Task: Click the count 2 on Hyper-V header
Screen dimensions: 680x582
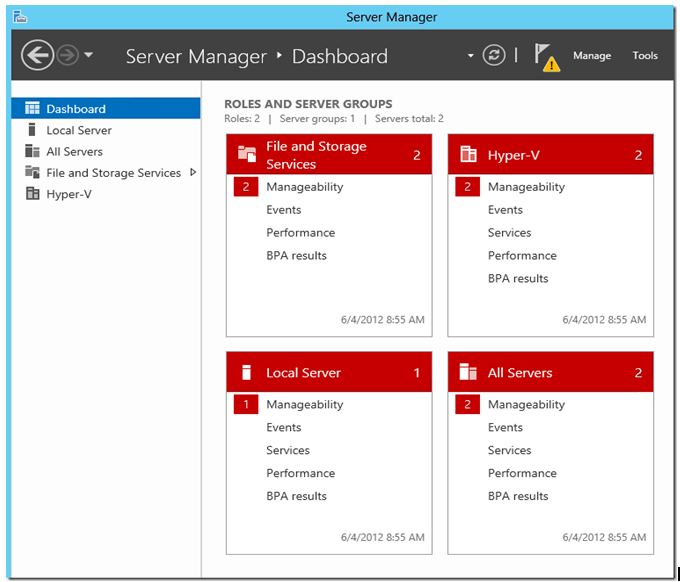Action: click(x=638, y=155)
